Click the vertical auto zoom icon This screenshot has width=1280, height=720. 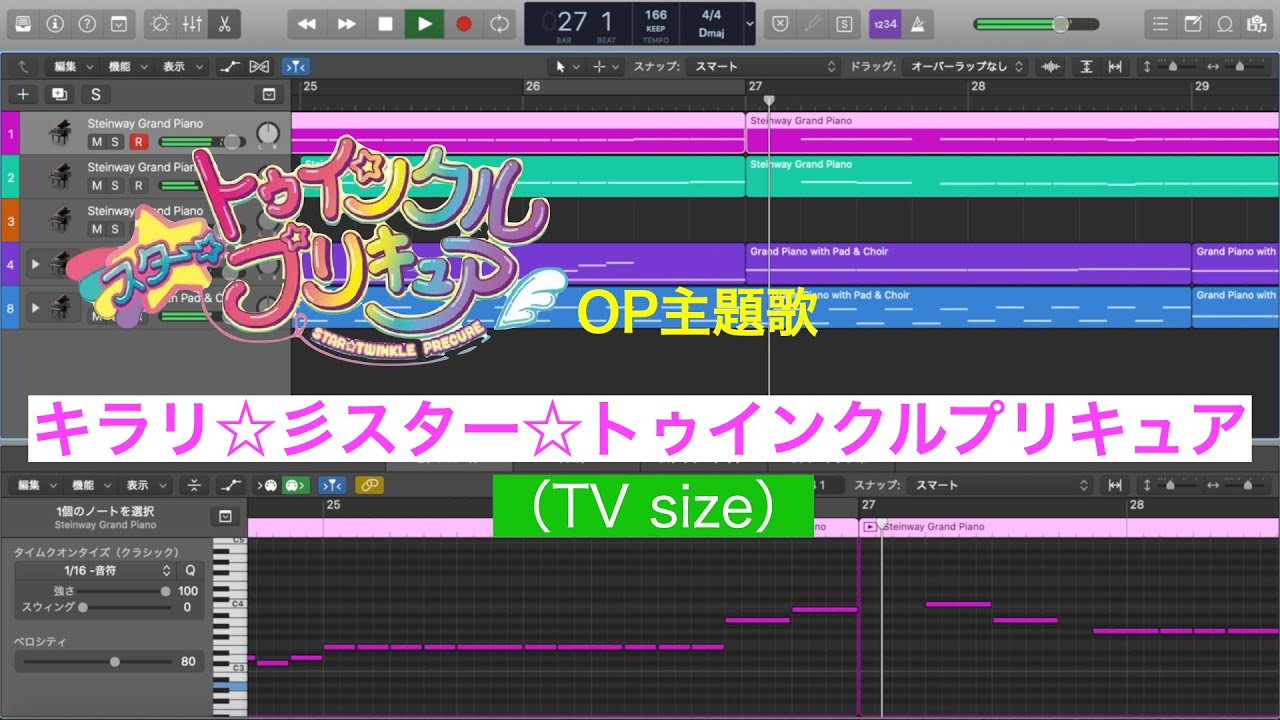point(1087,67)
